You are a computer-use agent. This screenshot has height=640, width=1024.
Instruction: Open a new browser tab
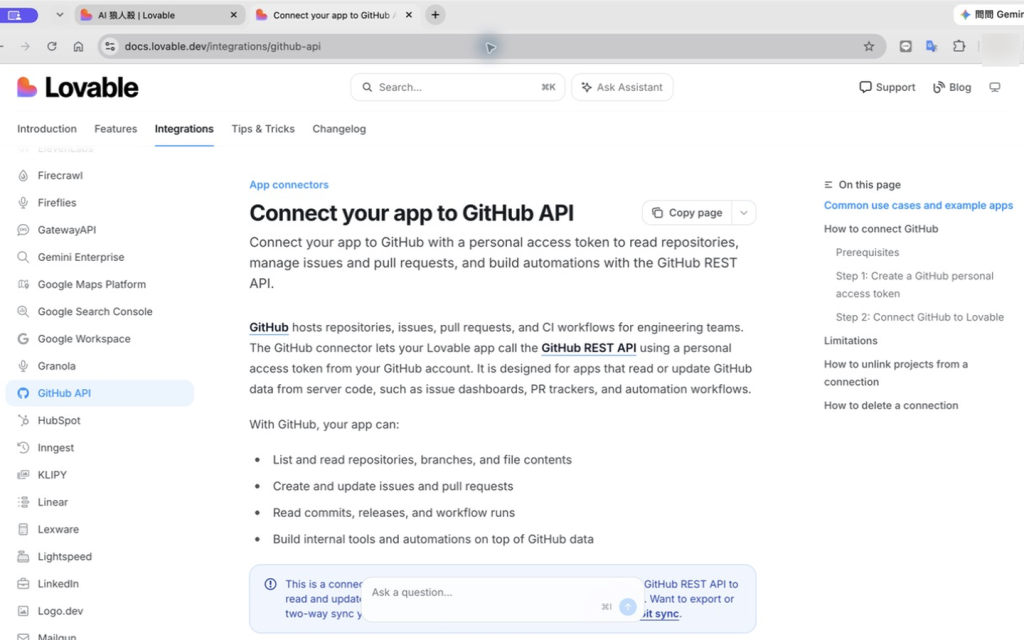coord(435,14)
